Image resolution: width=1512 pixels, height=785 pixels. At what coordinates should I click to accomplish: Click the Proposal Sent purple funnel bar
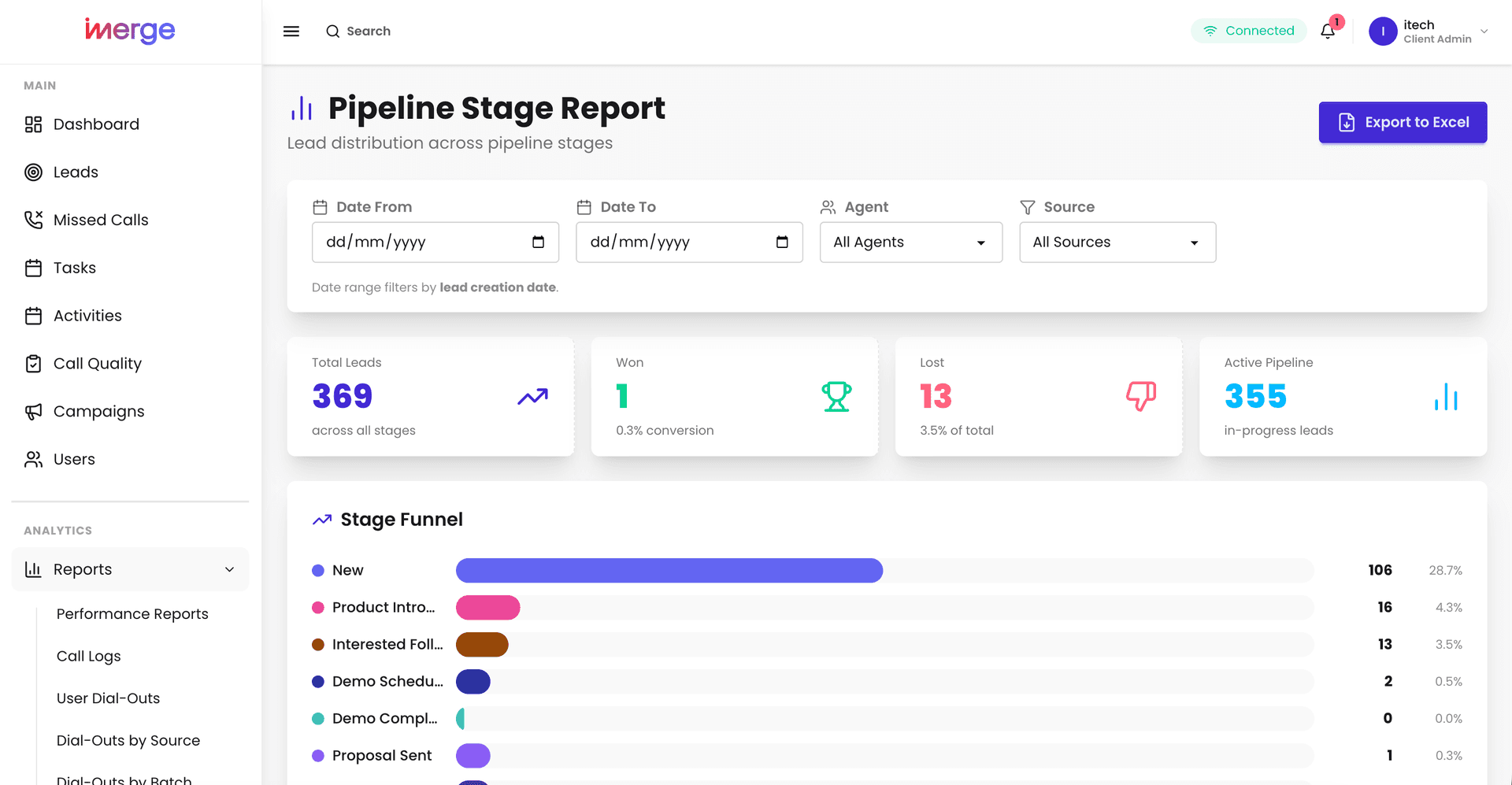[x=473, y=755]
